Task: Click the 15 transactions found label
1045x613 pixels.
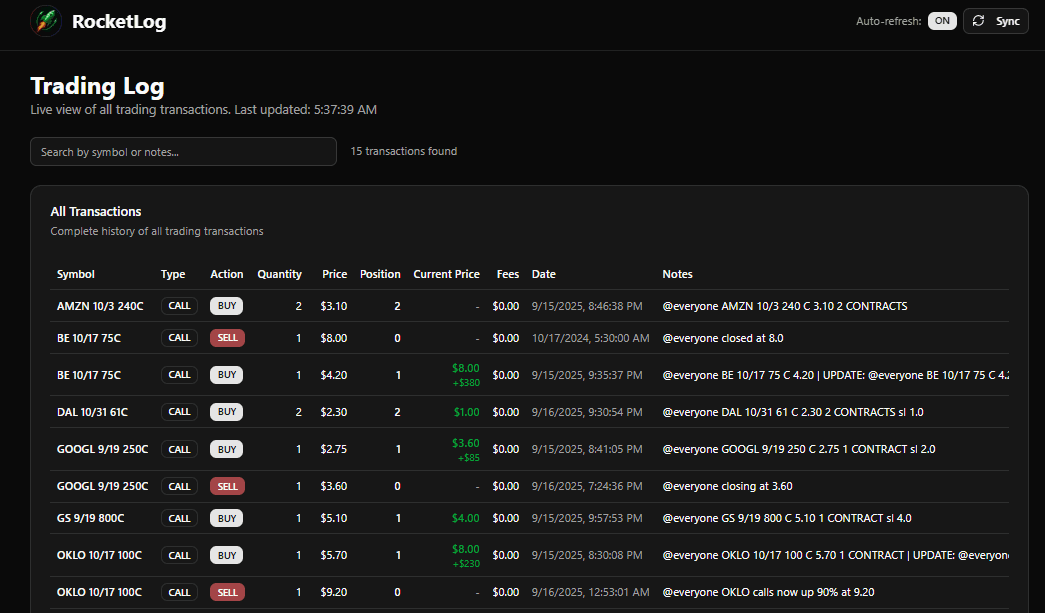Action: click(x=403, y=151)
